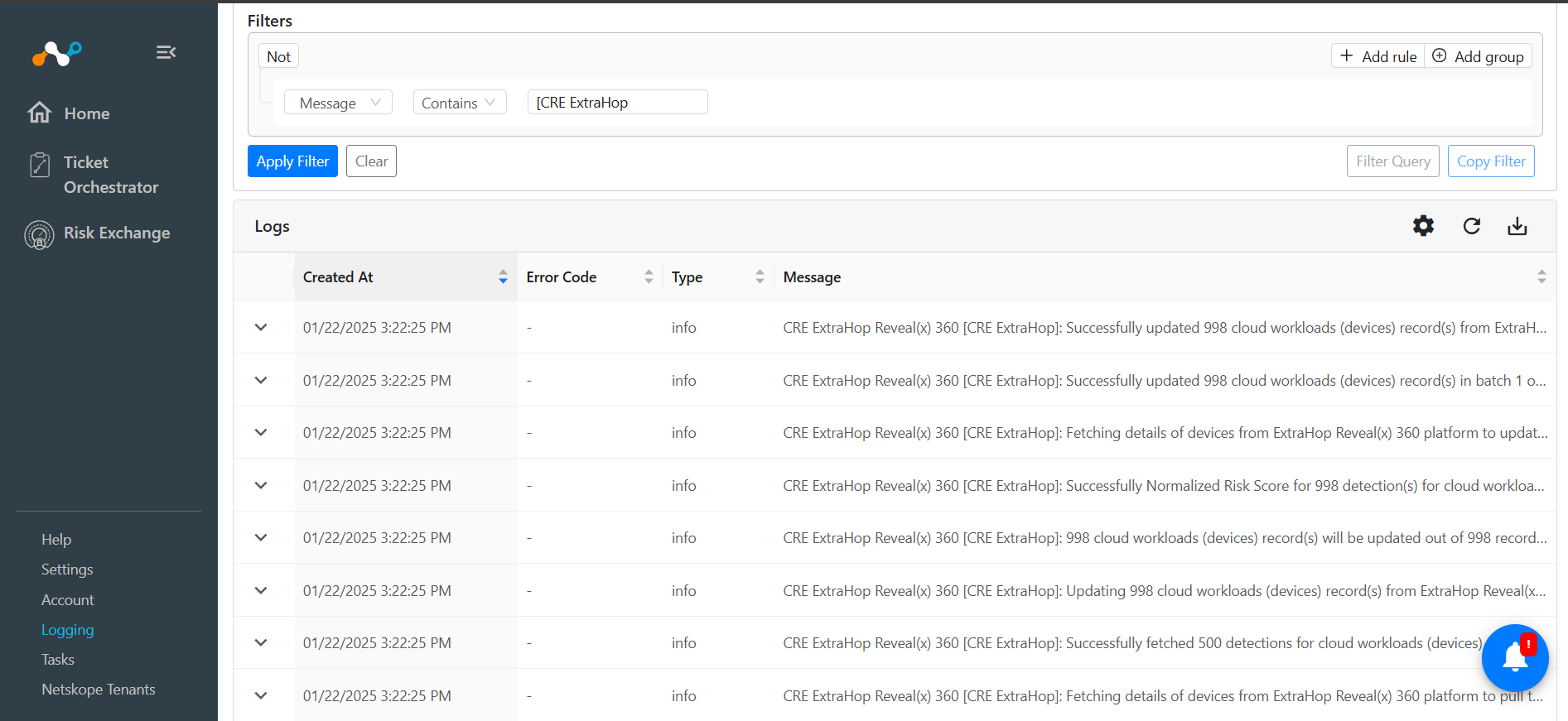Click the circled plus icon in Add group
Image resolution: width=1568 pixels, height=721 pixels.
point(1439,55)
